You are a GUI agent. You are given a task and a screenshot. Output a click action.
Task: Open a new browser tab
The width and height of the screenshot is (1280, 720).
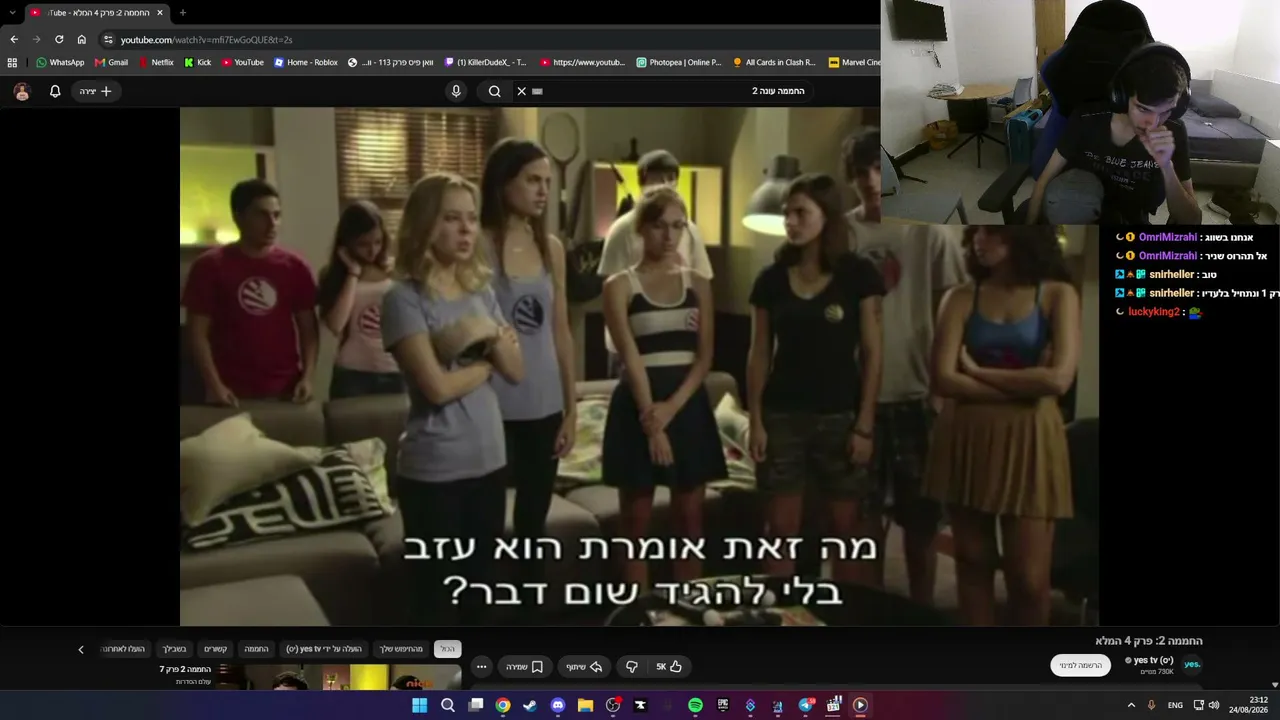click(x=182, y=13)
